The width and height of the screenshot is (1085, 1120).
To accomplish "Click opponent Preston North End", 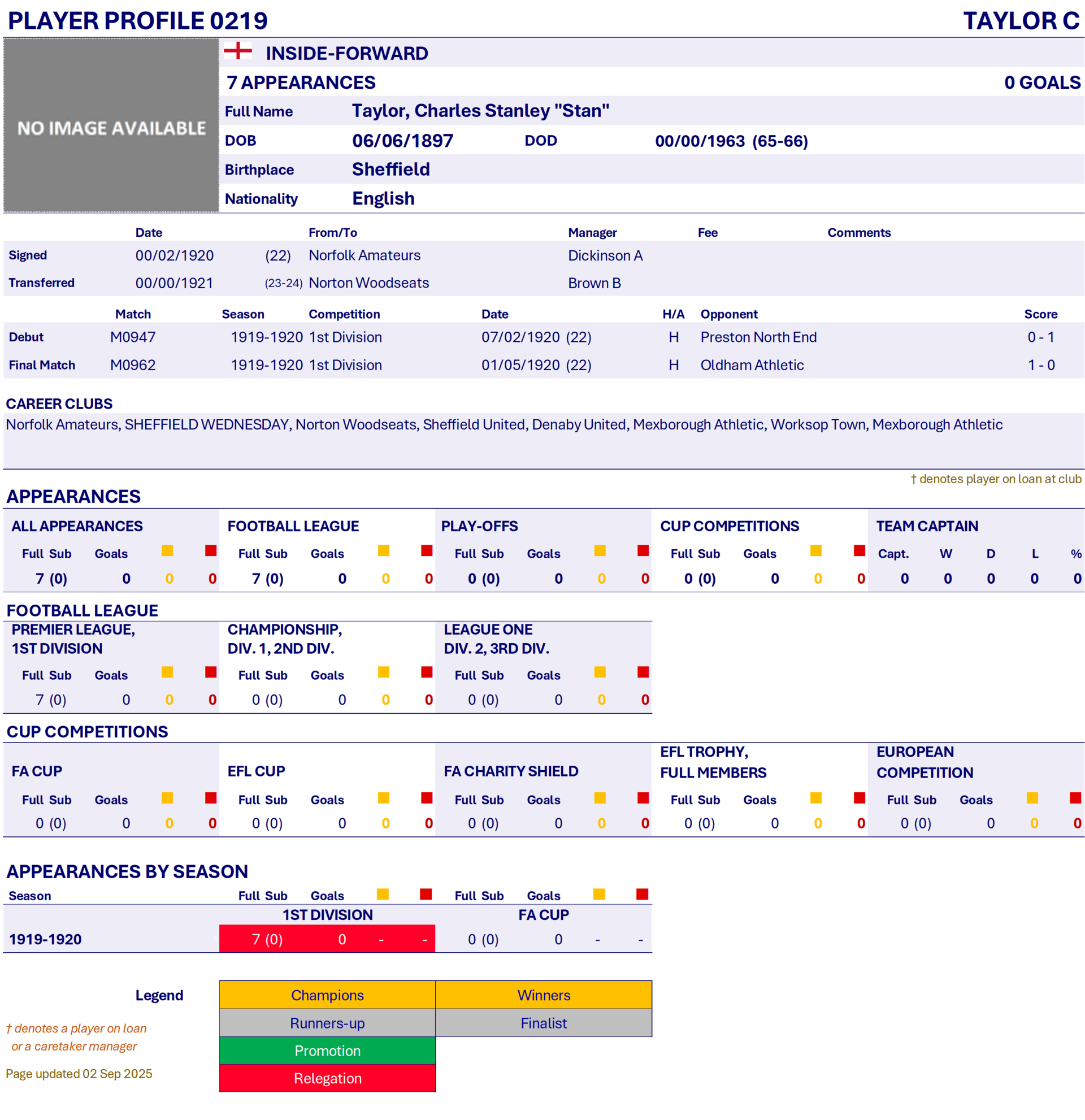I will 758,337.
